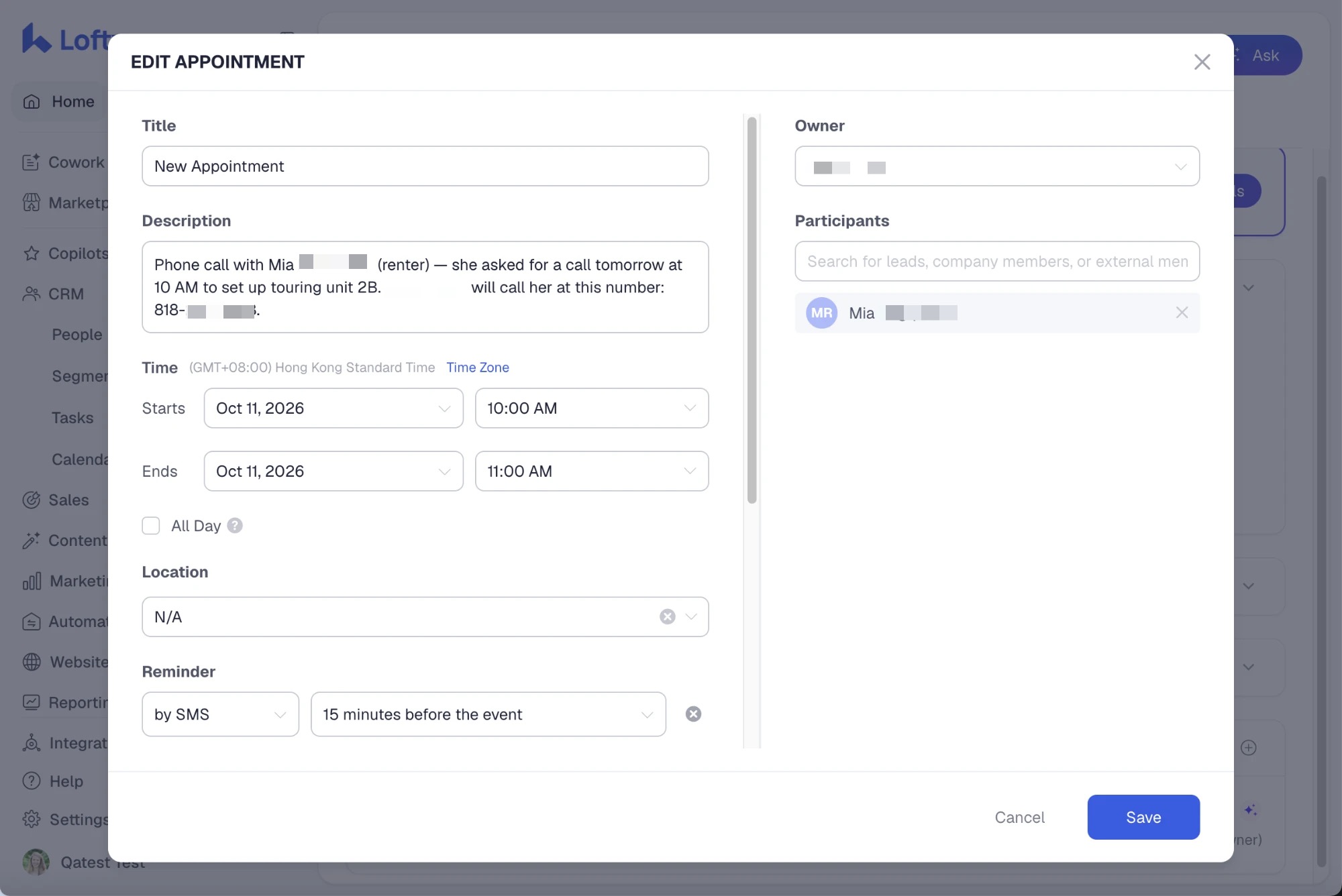The height and width of the screenshot is (896, 1342).
Task: Clear the N/A location value
Action: coord(667,617)
